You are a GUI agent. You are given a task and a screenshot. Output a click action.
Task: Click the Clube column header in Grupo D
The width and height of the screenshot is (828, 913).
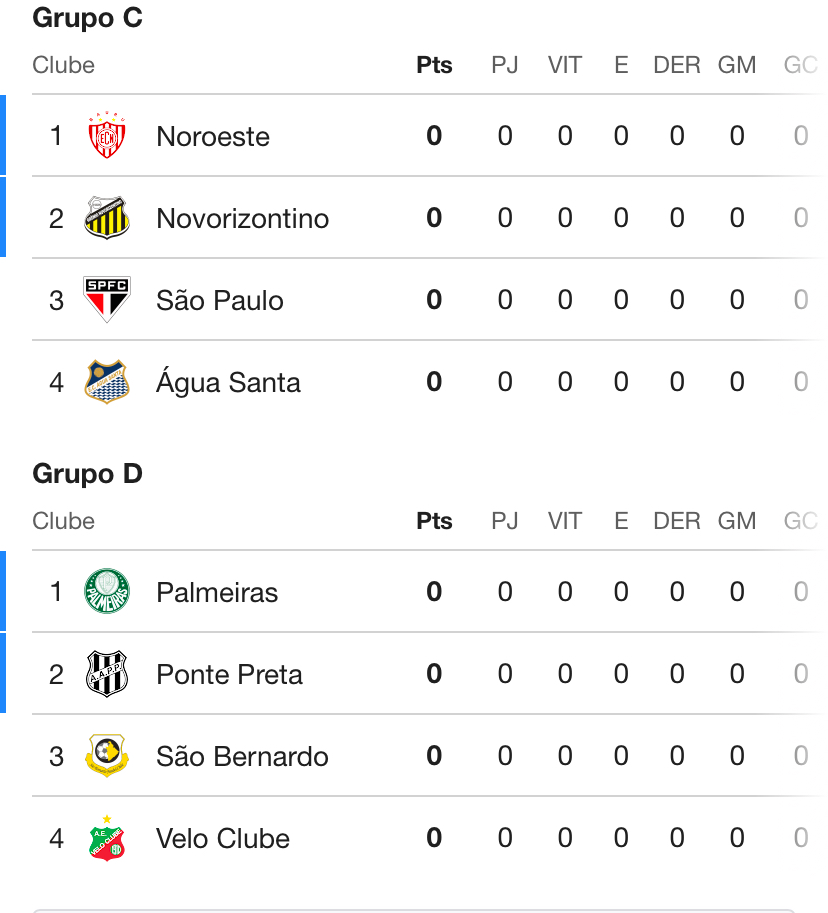click(x=64, y=521)
